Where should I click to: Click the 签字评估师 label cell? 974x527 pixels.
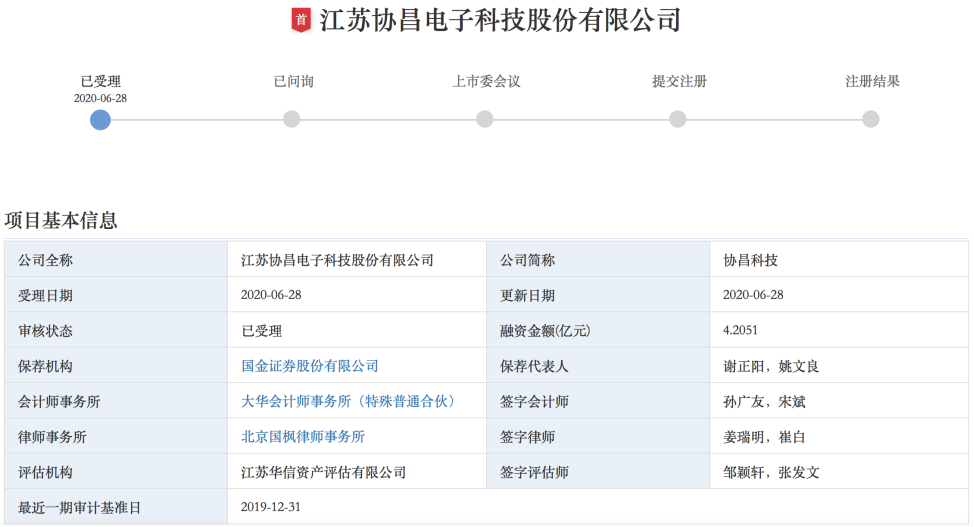tap(598, 472)
